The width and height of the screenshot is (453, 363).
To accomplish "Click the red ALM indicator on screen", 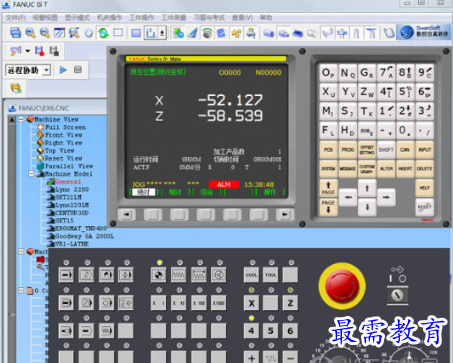I will point(224,184).
